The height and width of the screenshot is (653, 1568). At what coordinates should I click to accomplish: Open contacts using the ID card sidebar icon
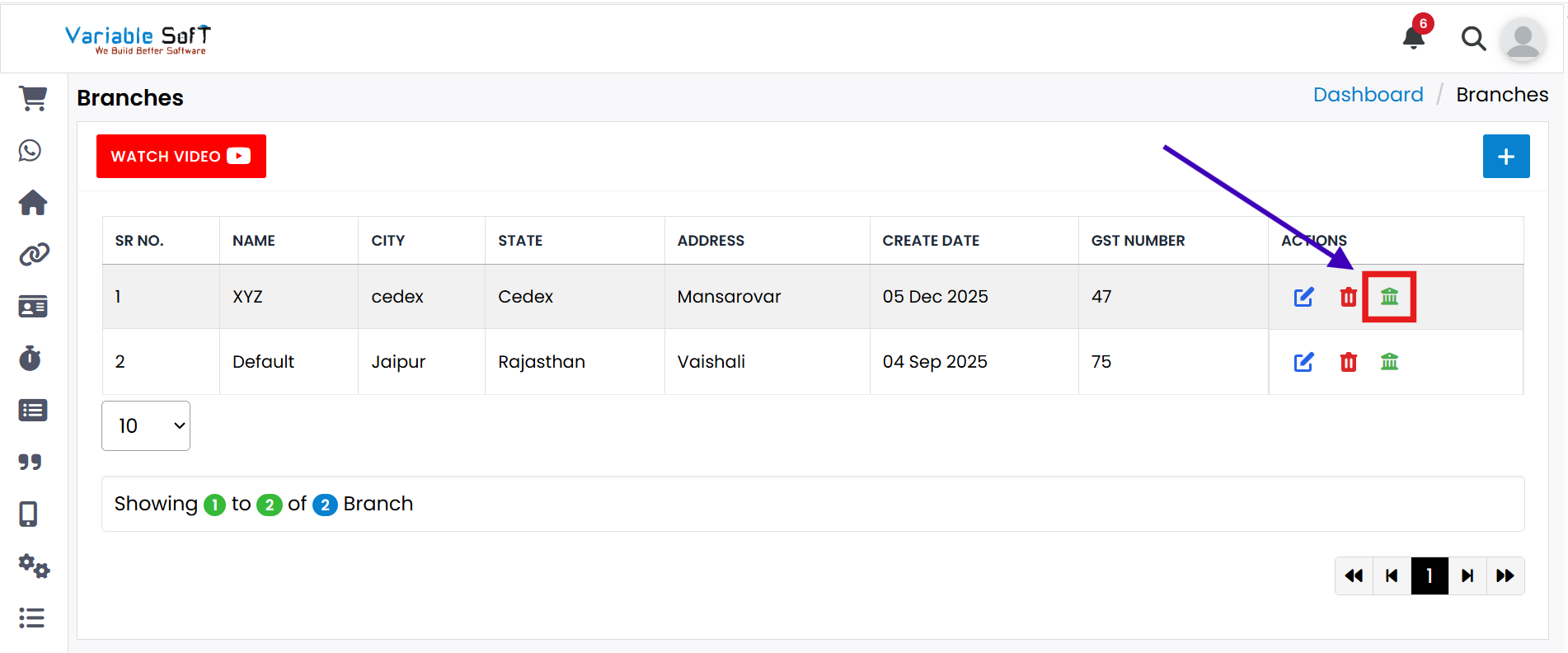coord(32,306)
